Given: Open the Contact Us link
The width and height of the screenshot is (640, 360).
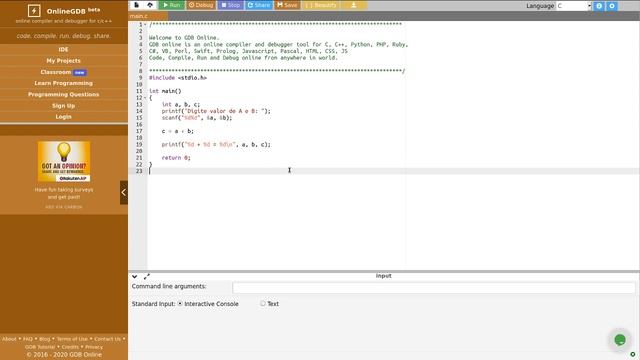Looking at the screenshot, I should [x=107, y=339].
